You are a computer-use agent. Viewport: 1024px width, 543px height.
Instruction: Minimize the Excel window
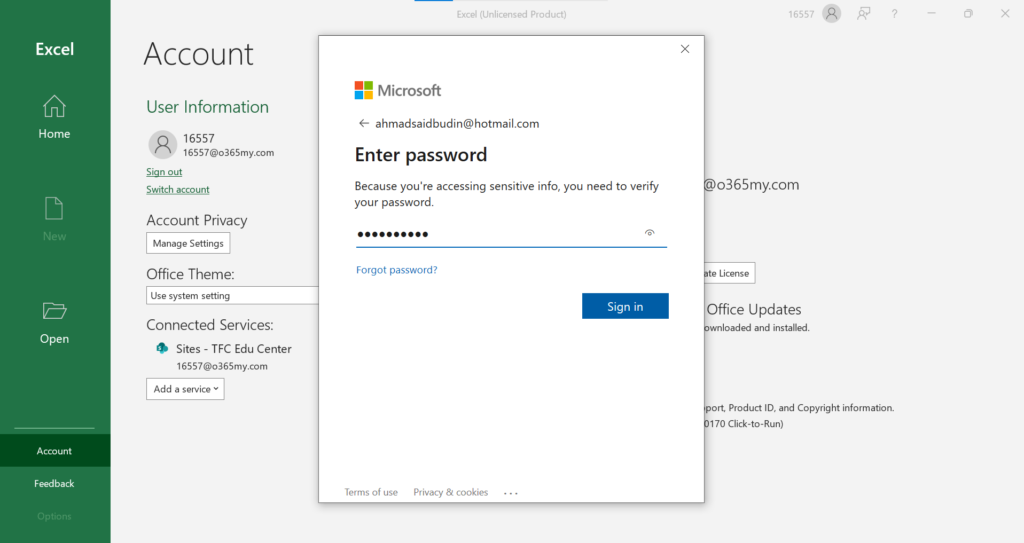(x=931, y=13)
